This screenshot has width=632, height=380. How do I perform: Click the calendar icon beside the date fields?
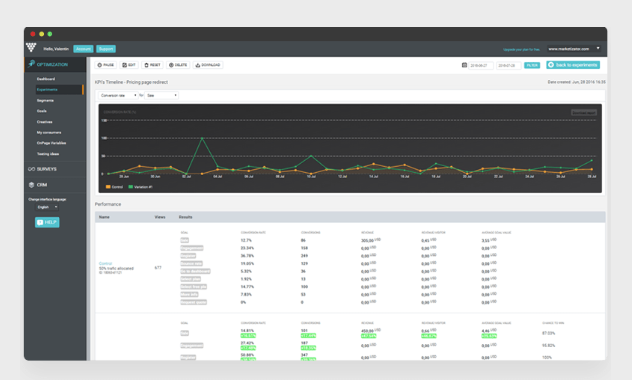464,65
